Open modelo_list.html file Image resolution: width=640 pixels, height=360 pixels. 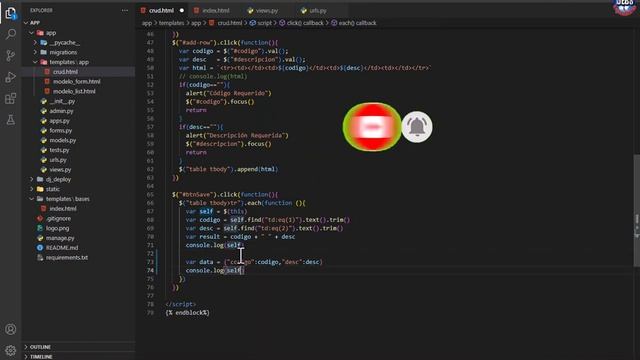(x=74, y=91)
